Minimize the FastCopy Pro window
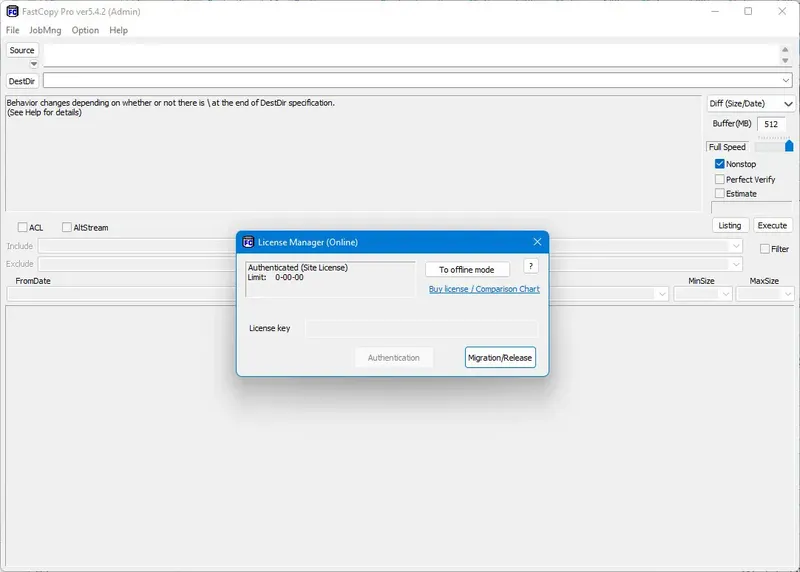Image resolution: width=800 pixels, height=572 pixels. (x=715, y=11)
